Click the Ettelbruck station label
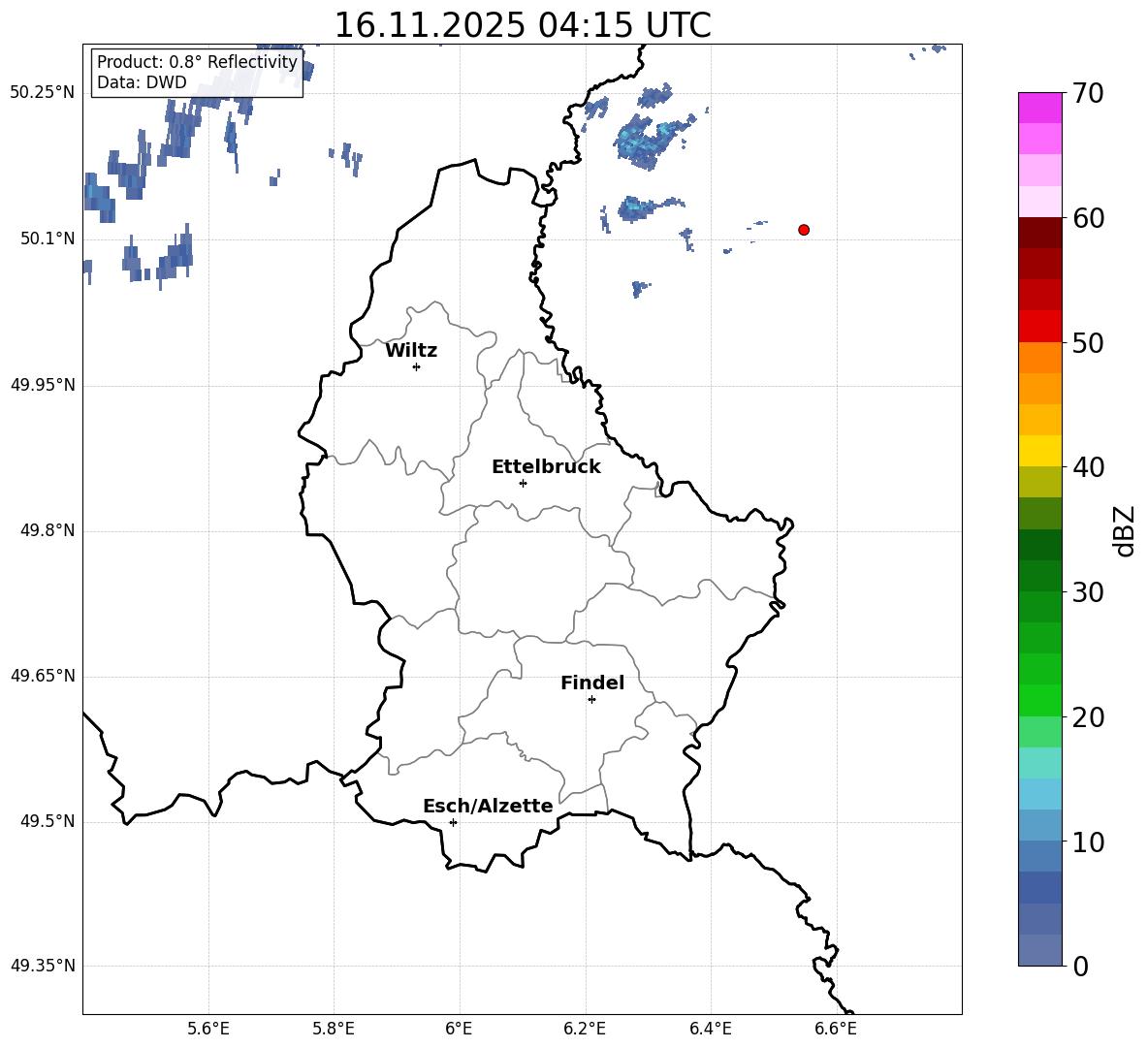The height and width of the screenshot is (1048, 1148). [546, 467]
